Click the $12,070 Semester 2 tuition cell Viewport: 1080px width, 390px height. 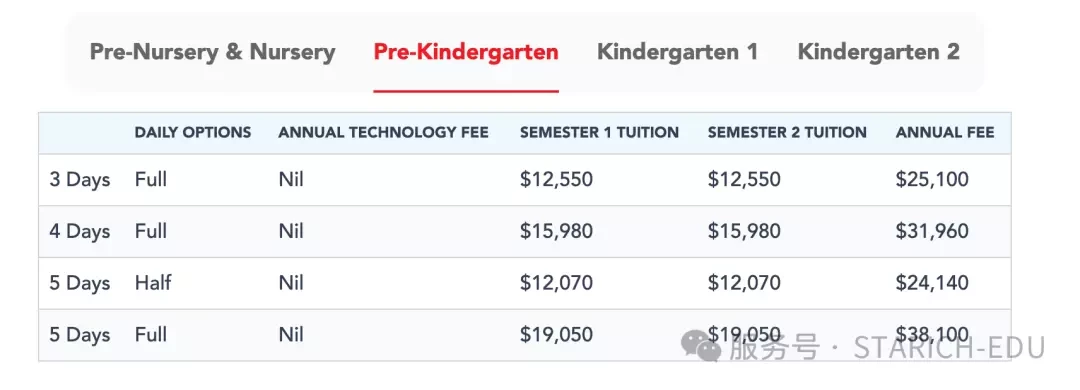pos(744,283)
